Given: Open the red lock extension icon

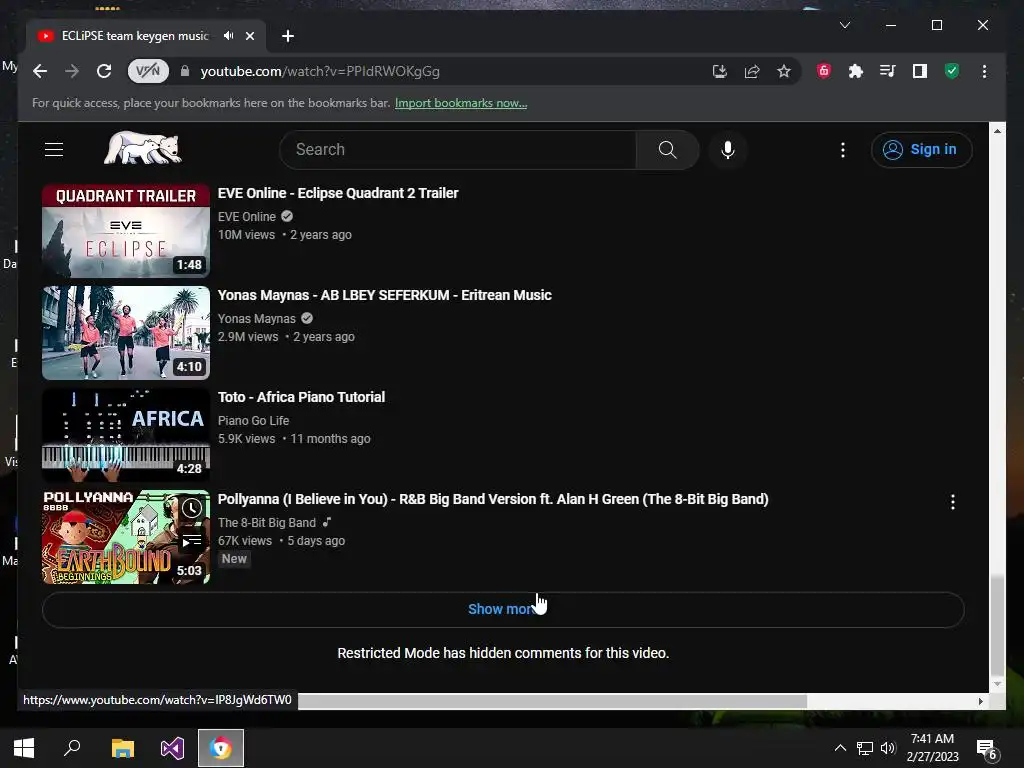Looking at the screenshot, I should (x=824, y=71).
